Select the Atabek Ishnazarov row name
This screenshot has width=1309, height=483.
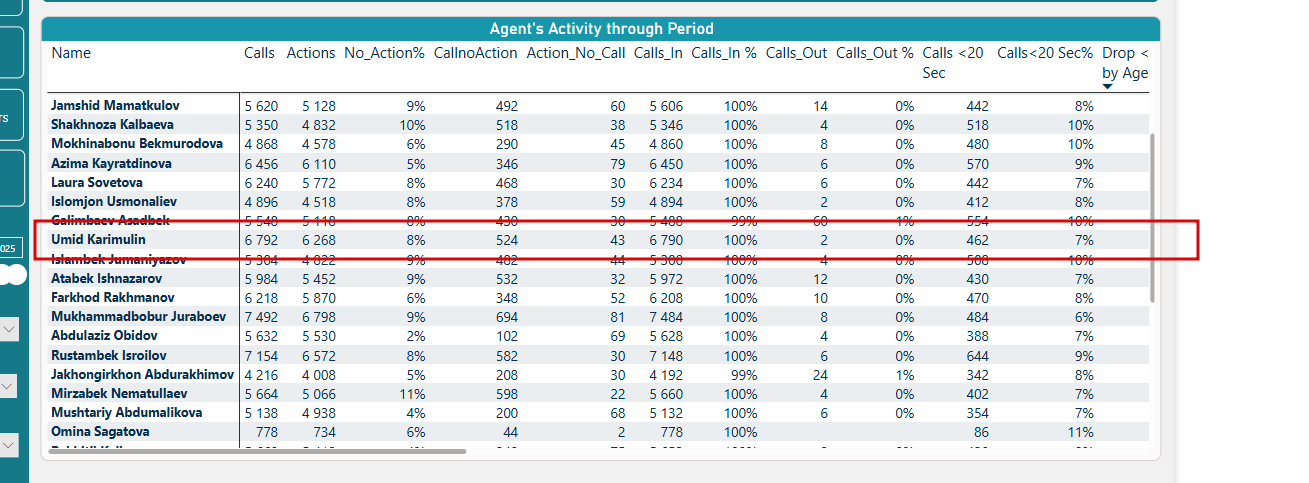pyautogui.click(x=106, y=279)
